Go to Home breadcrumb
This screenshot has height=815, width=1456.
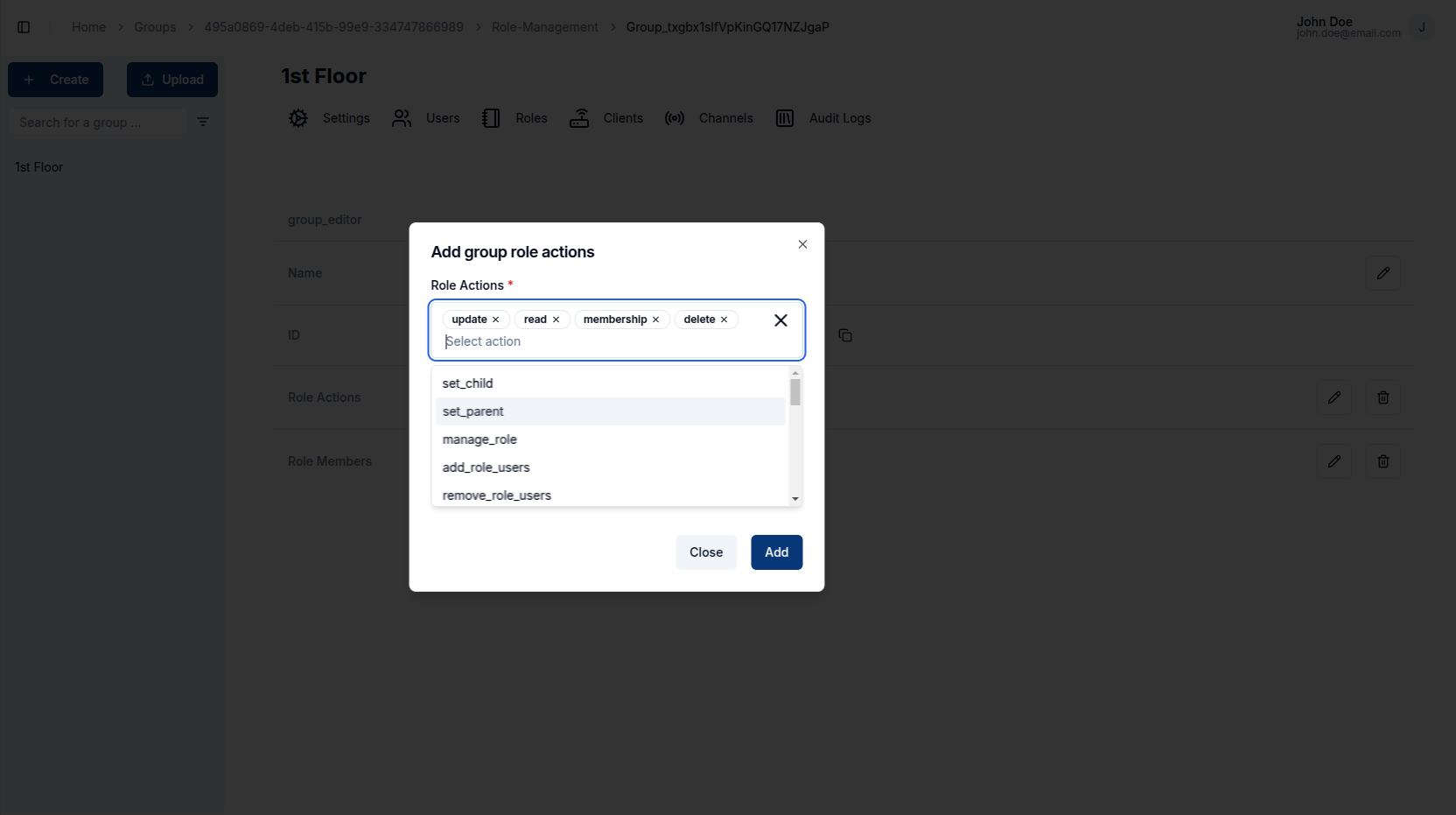pos(88,27)
